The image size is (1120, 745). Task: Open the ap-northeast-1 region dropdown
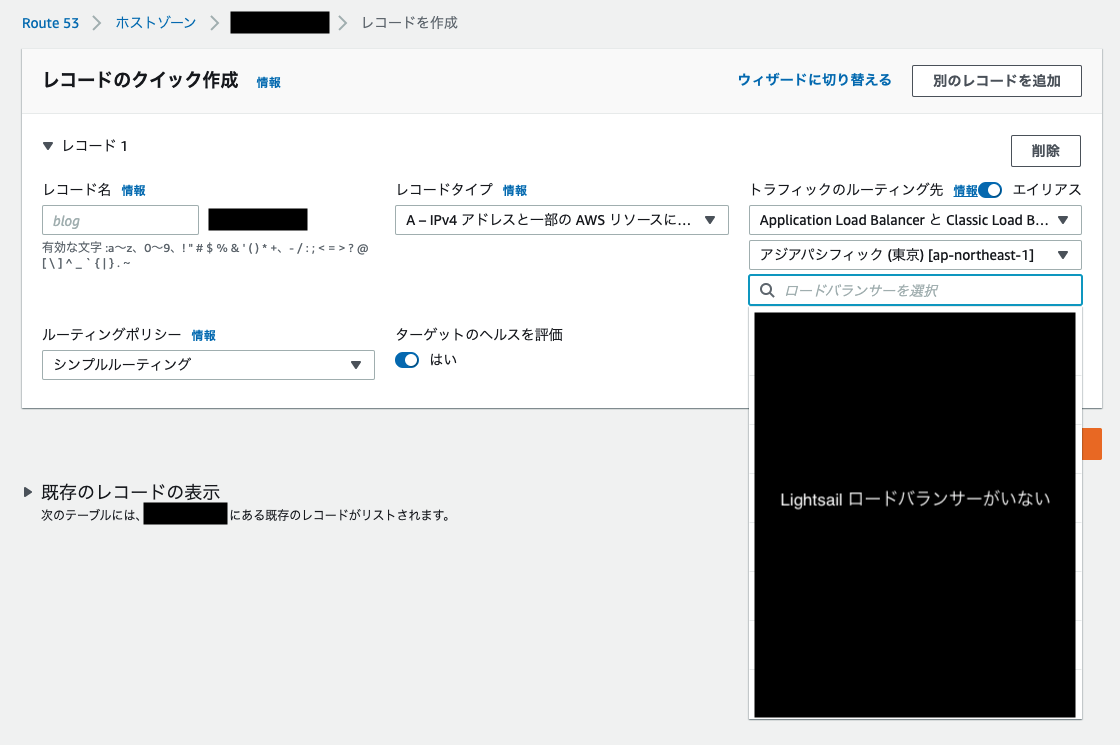[x=915, y=255]
